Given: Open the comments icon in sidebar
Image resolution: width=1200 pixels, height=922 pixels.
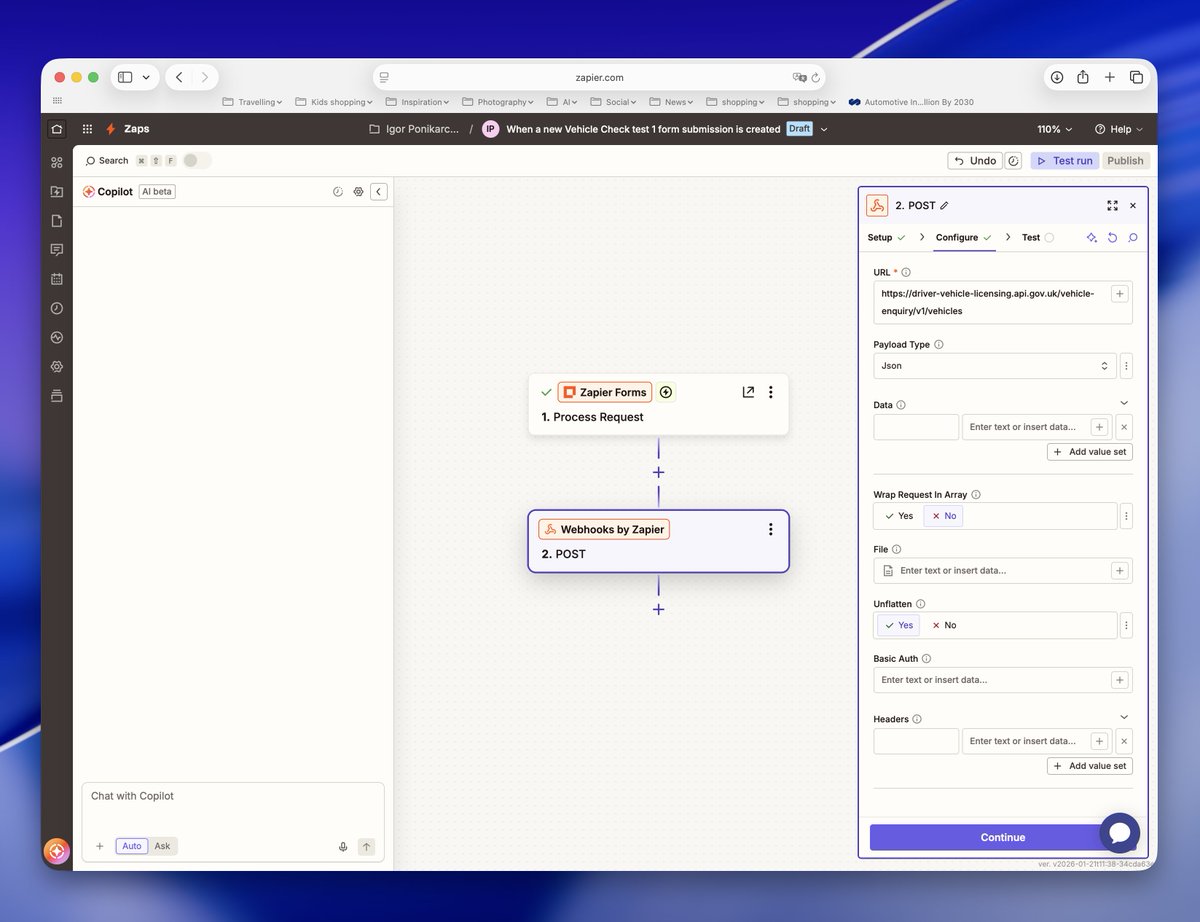Looking at the screenshot, I should (57, 250).
